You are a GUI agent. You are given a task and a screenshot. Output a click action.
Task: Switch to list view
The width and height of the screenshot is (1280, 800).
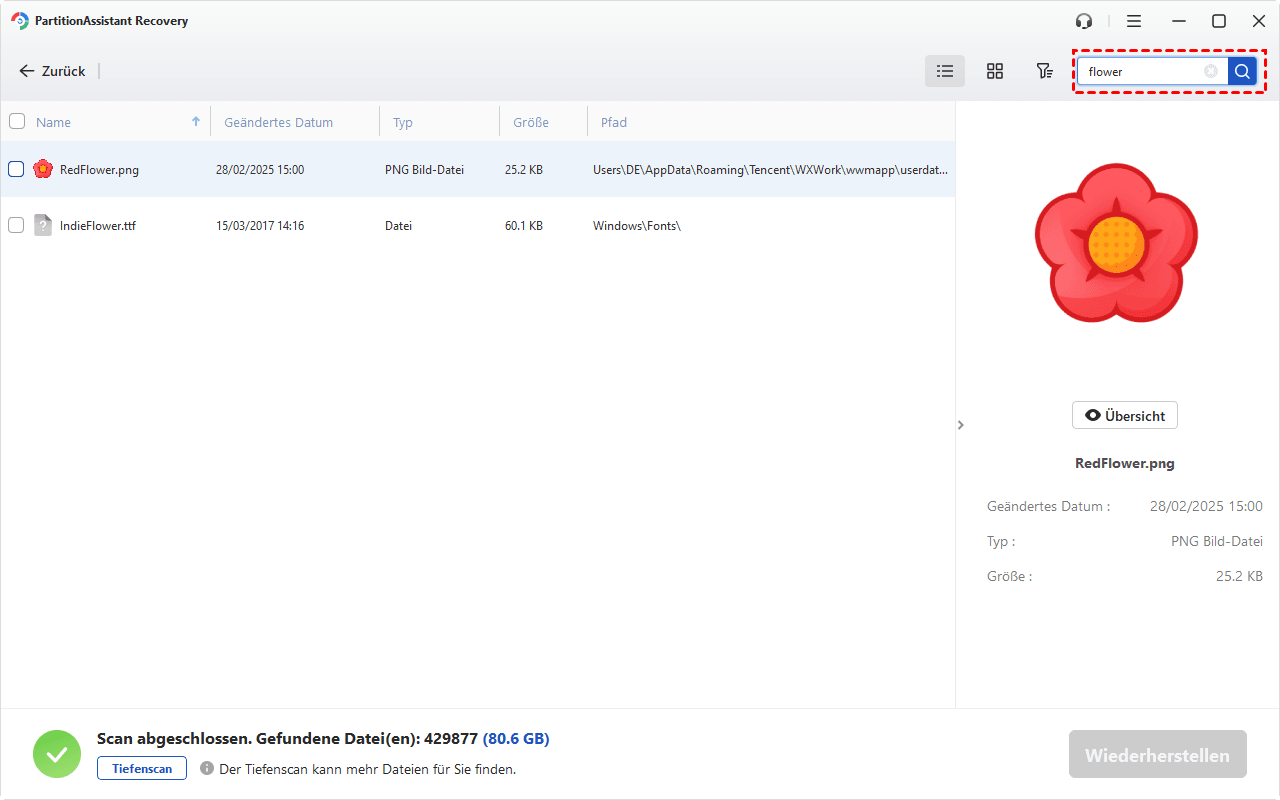point(944,71)
